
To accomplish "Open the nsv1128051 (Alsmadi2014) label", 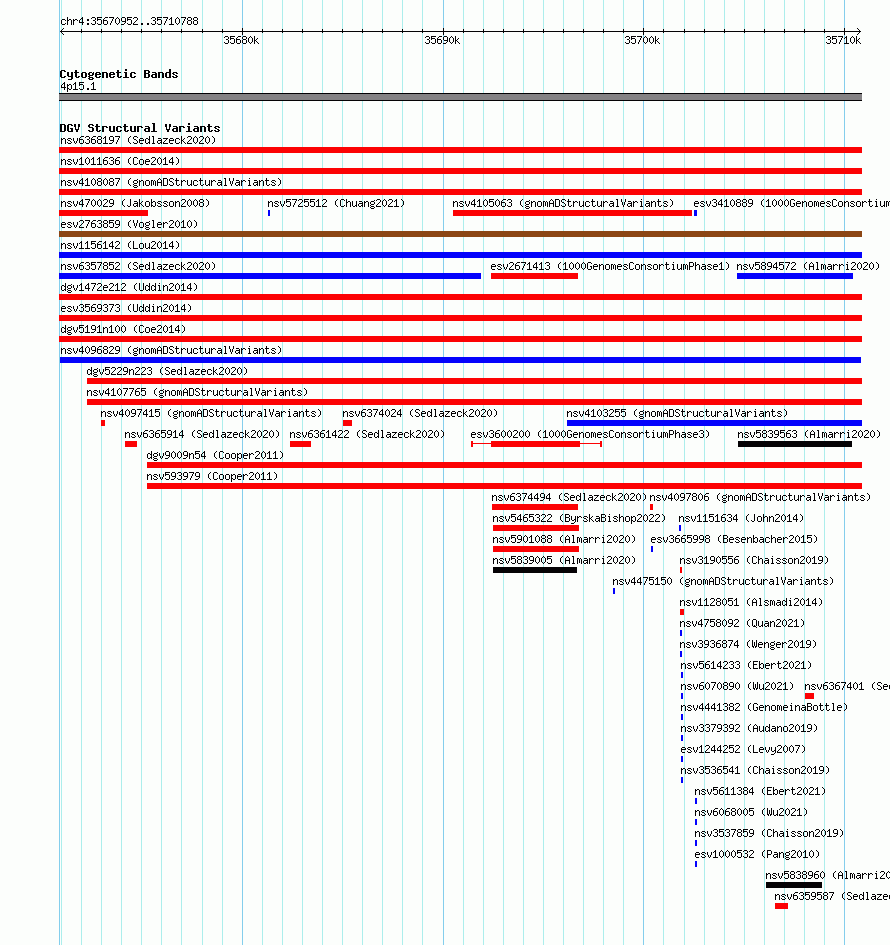I will click(x=751, y=603).
